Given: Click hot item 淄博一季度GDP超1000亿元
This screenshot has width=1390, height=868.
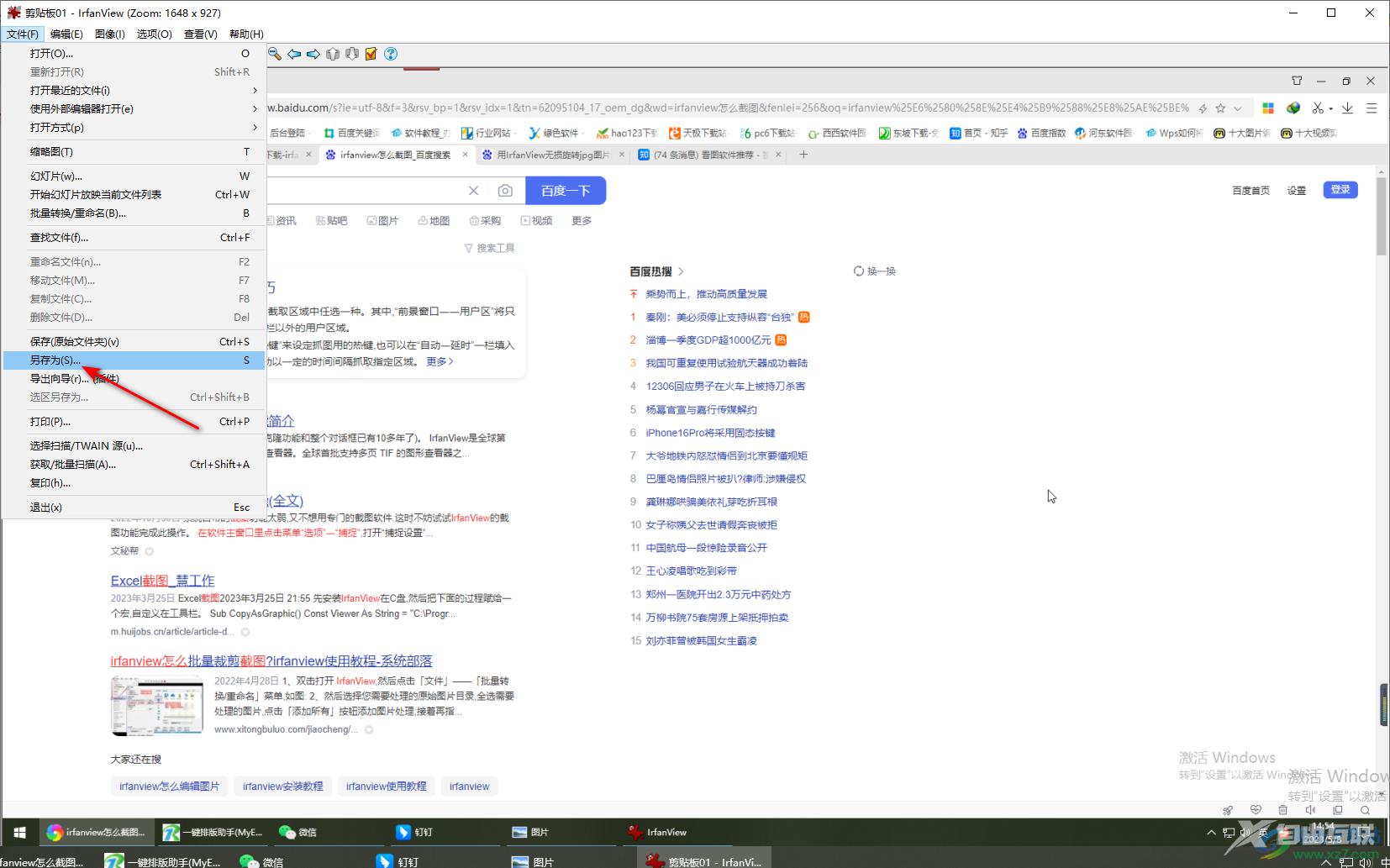Looking at the screenshot, I should (708, 340).
